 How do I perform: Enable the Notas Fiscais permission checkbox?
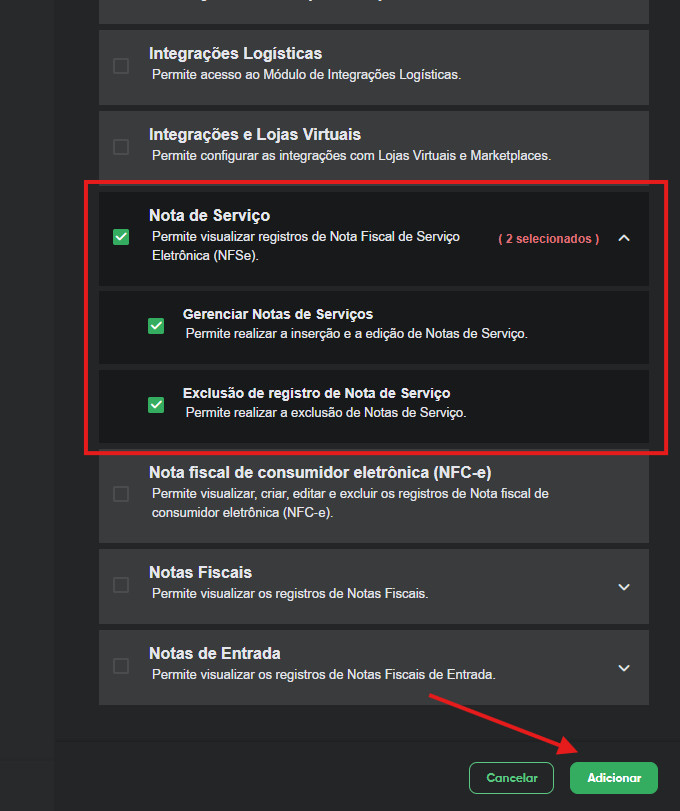tap(121, 585)
